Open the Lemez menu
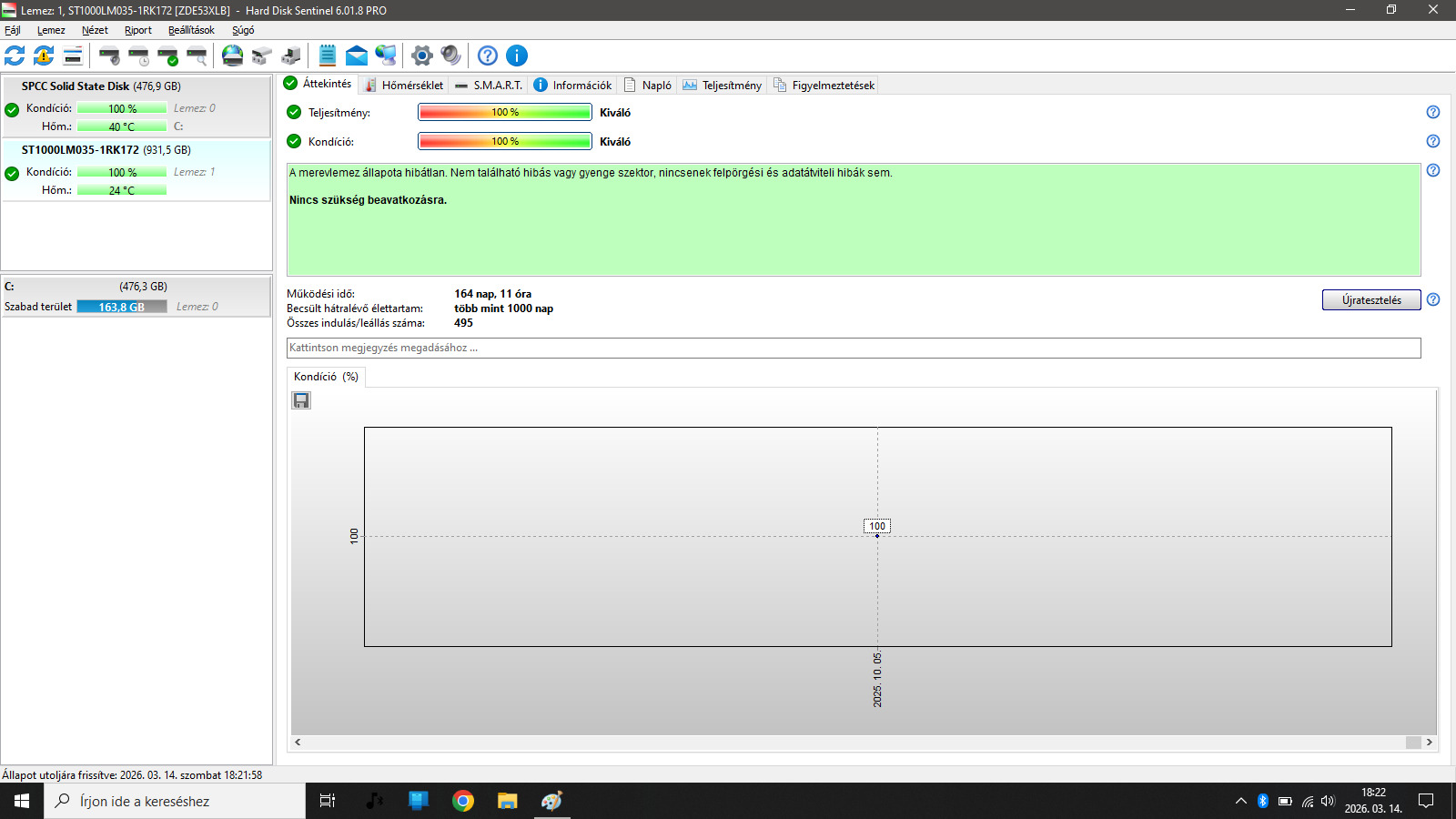This screenshot has width=1456, height=819. tap(51, 30)
